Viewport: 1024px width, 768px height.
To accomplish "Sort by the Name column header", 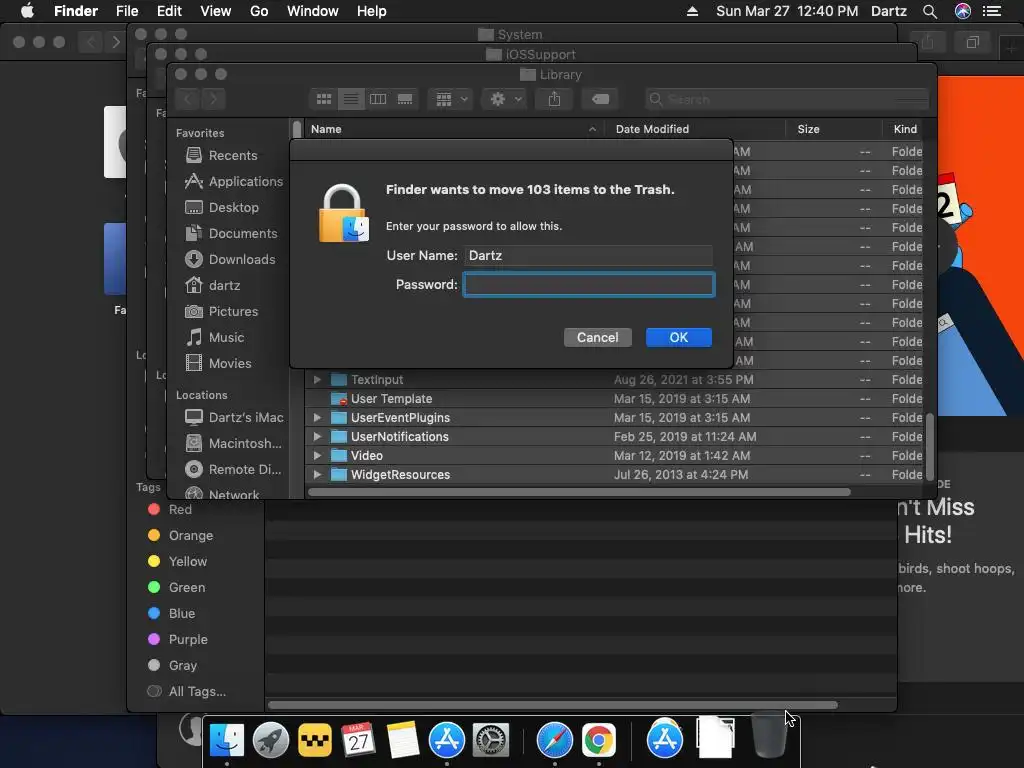I will point(454,129).
